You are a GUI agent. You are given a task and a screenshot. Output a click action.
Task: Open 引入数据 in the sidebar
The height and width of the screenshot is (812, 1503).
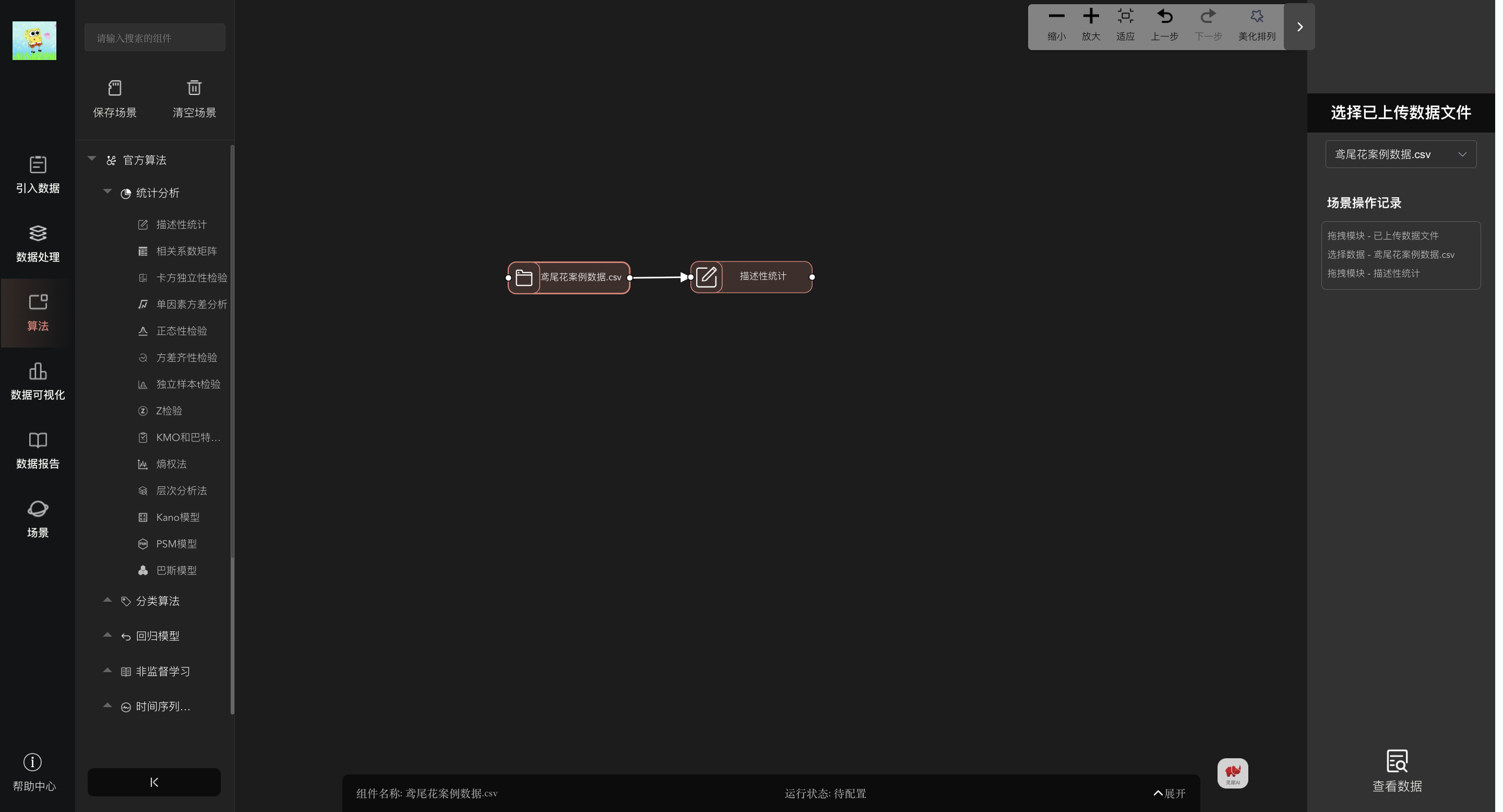38,174
